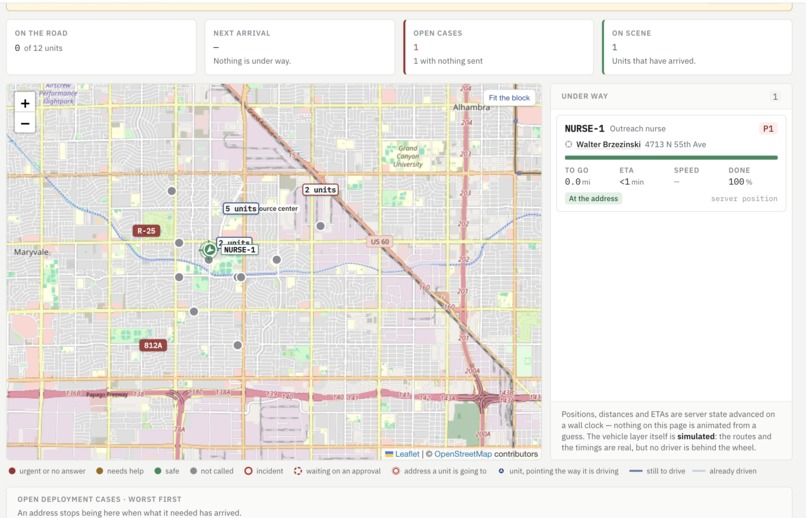Image resolution: width=806 pixels, height=518 pixels.
Task: Click the urgent or no answer legend dot
Action: click(x=12, y=471)
